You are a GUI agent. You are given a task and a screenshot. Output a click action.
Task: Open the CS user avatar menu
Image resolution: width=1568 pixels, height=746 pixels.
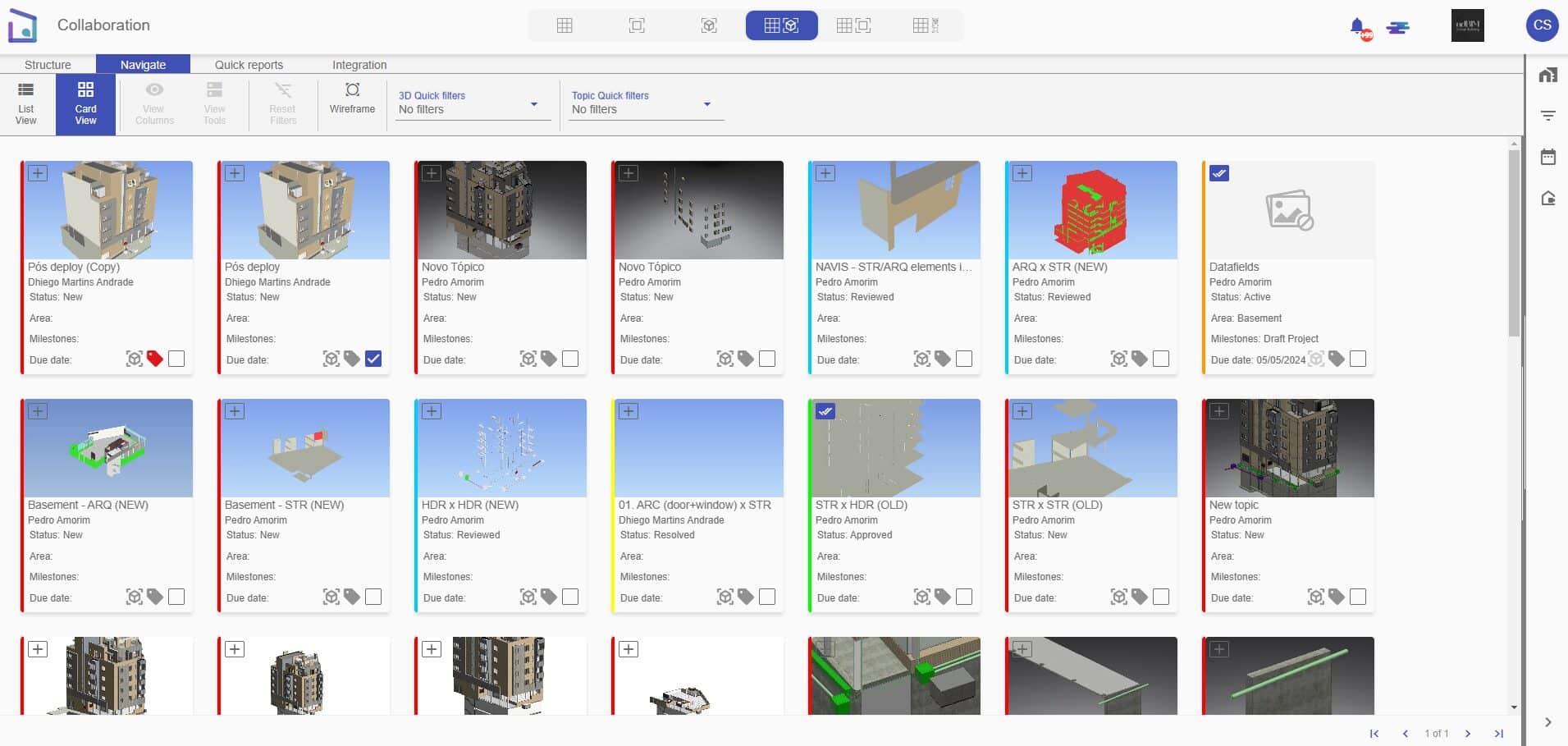tap(1542, 25)
